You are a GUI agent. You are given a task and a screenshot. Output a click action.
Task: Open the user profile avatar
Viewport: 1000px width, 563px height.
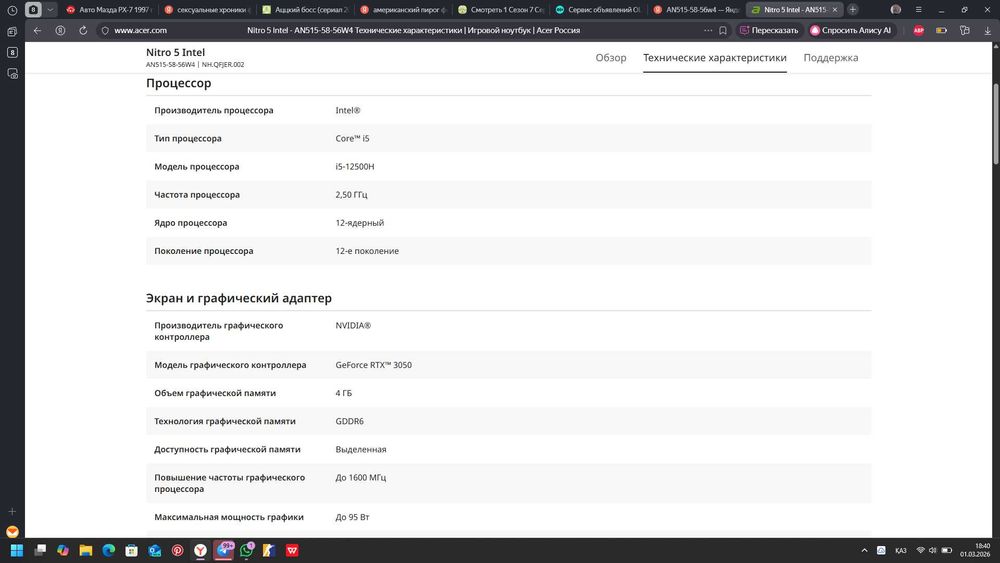[895, 10]
